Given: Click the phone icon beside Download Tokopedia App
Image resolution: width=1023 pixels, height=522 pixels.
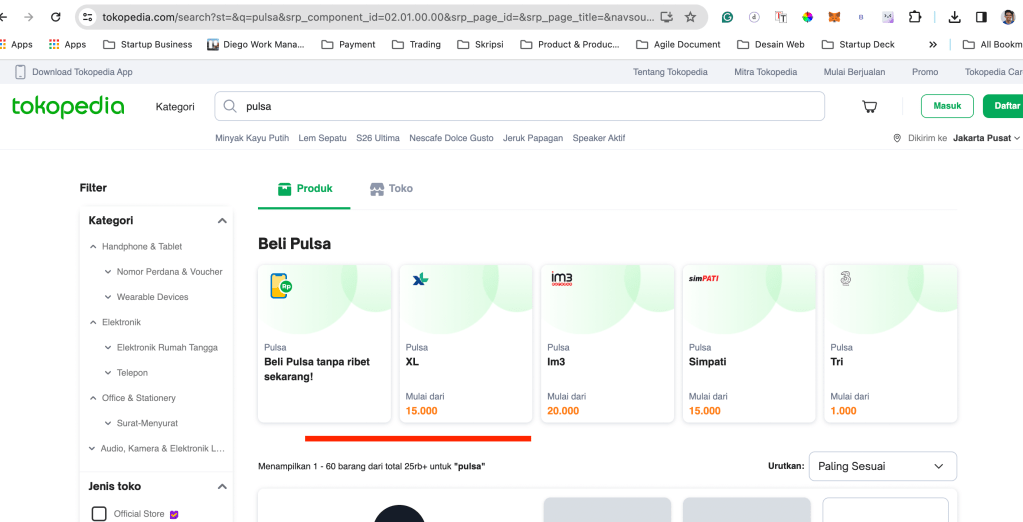Looking at the screenshot, I should pos(20,72).
